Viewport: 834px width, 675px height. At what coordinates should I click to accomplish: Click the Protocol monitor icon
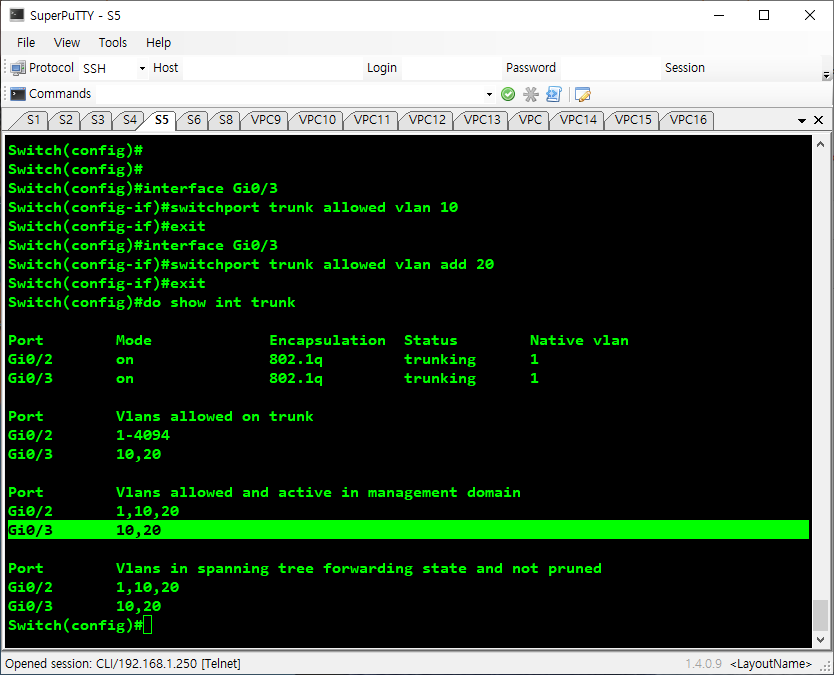pyautogui.click(x=18, y=68)
